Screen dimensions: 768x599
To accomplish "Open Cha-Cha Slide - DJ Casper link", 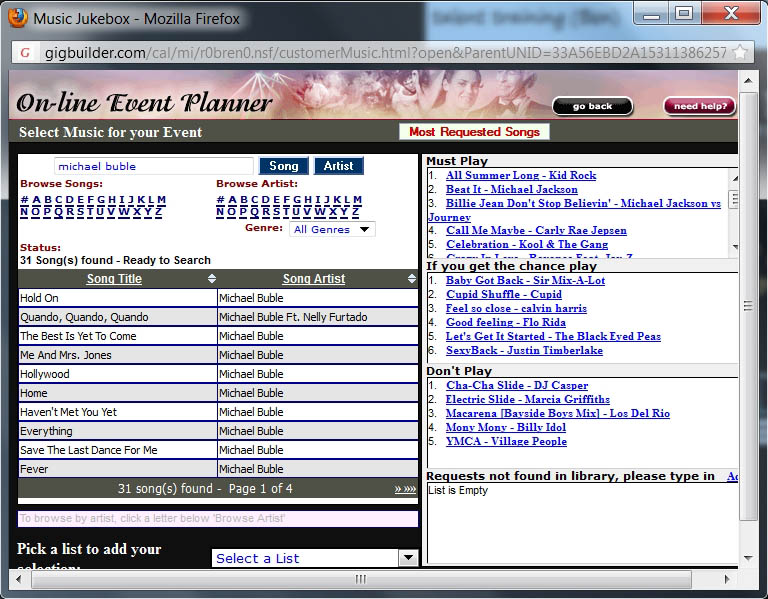I will [517, 385].
